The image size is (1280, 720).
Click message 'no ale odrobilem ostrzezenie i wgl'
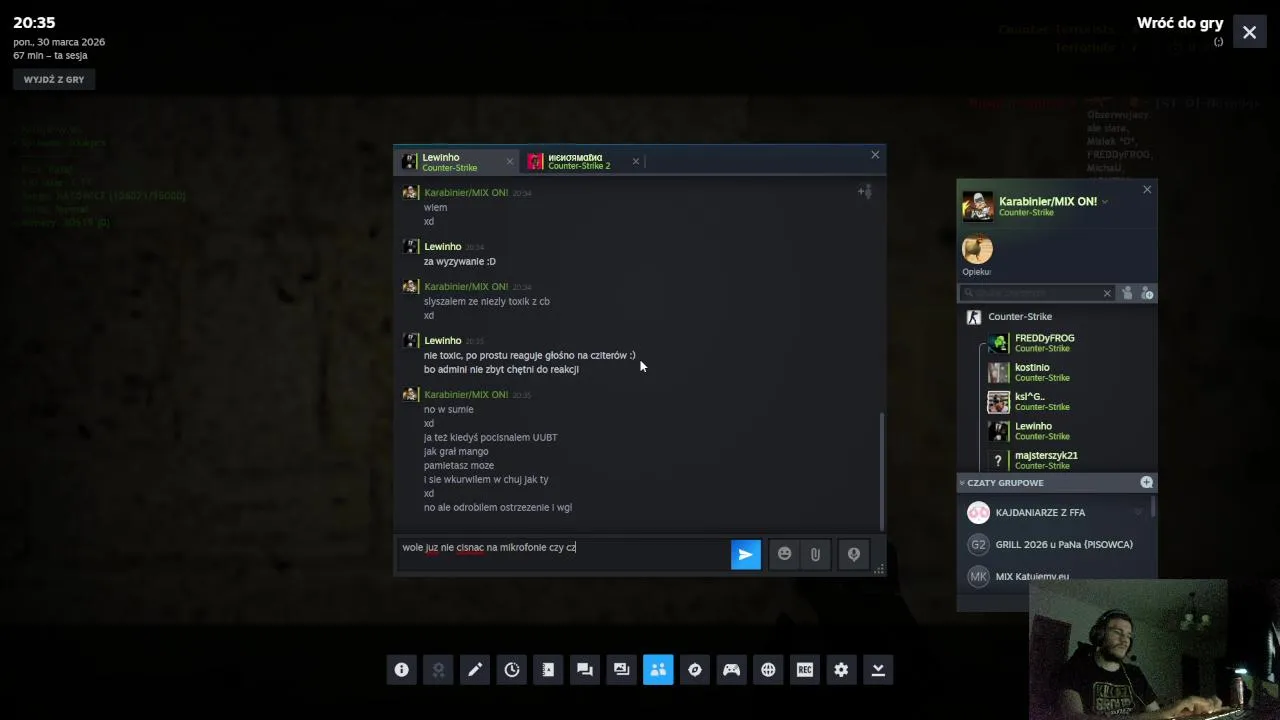point(497,507)
